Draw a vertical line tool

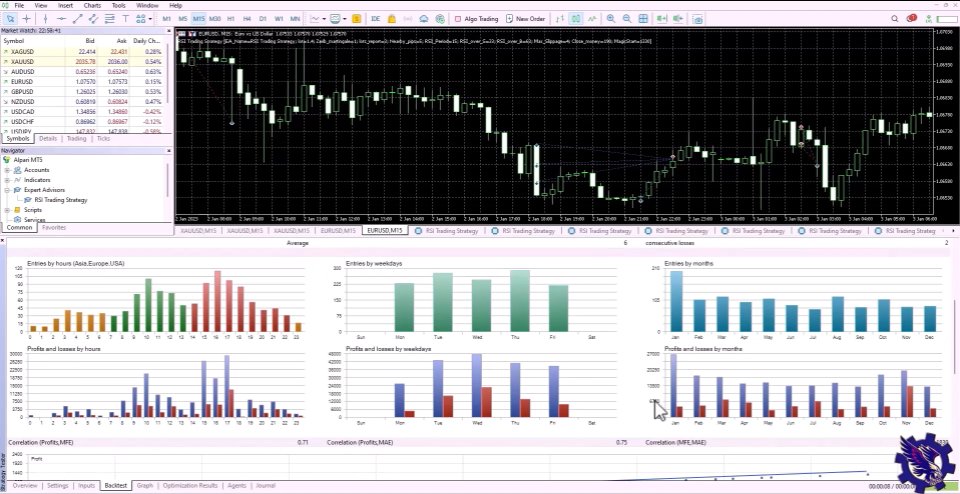(45, 19)
